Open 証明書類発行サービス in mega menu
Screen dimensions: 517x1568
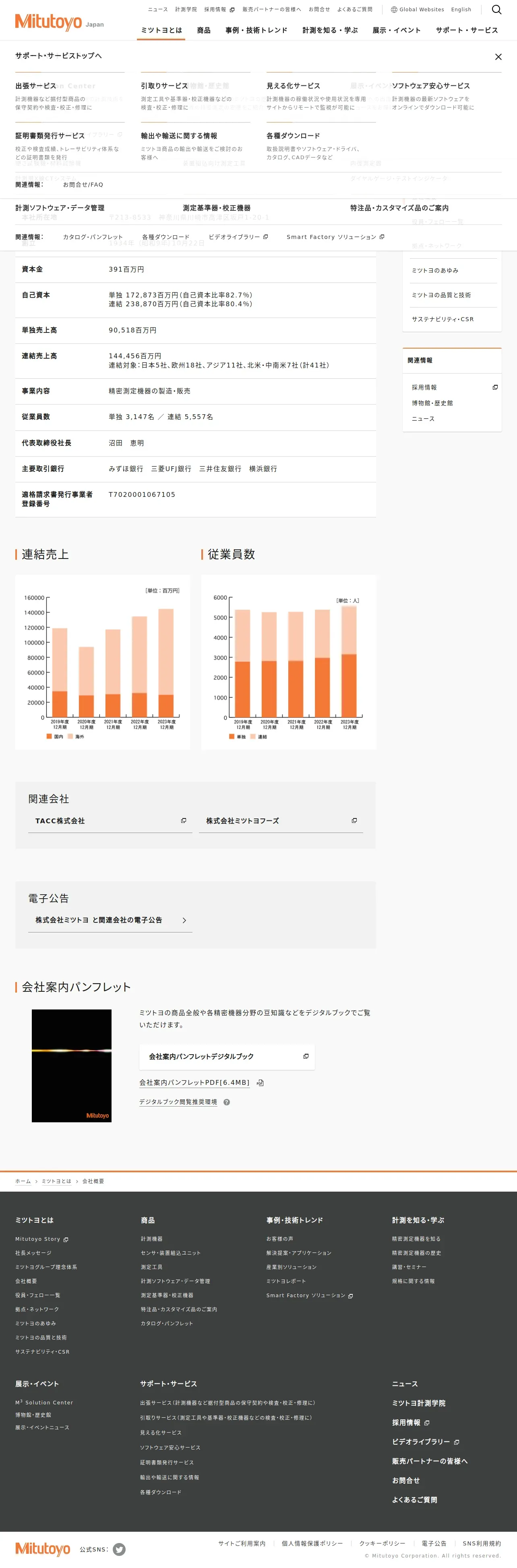[x=50, y=136]
